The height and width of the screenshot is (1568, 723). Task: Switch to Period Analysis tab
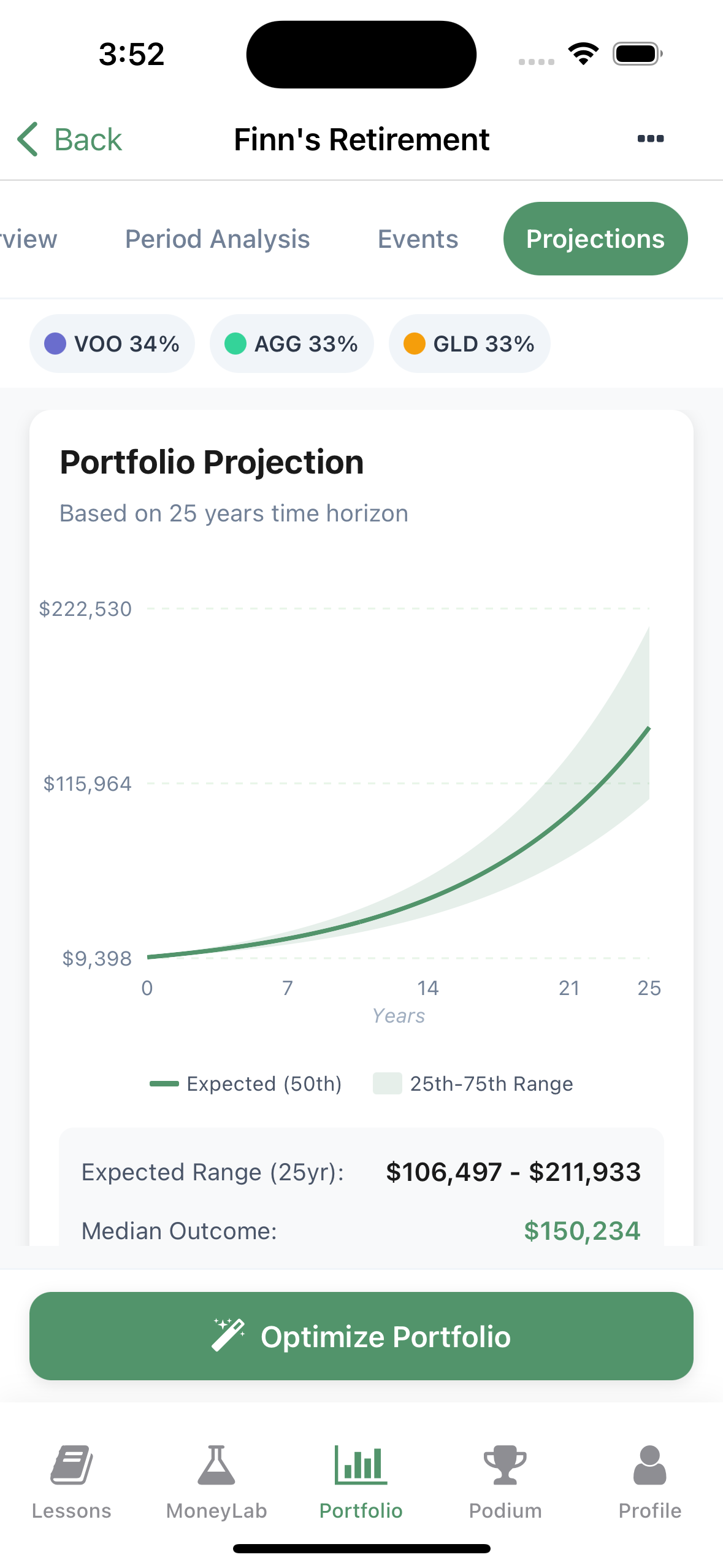pos(218,239)
